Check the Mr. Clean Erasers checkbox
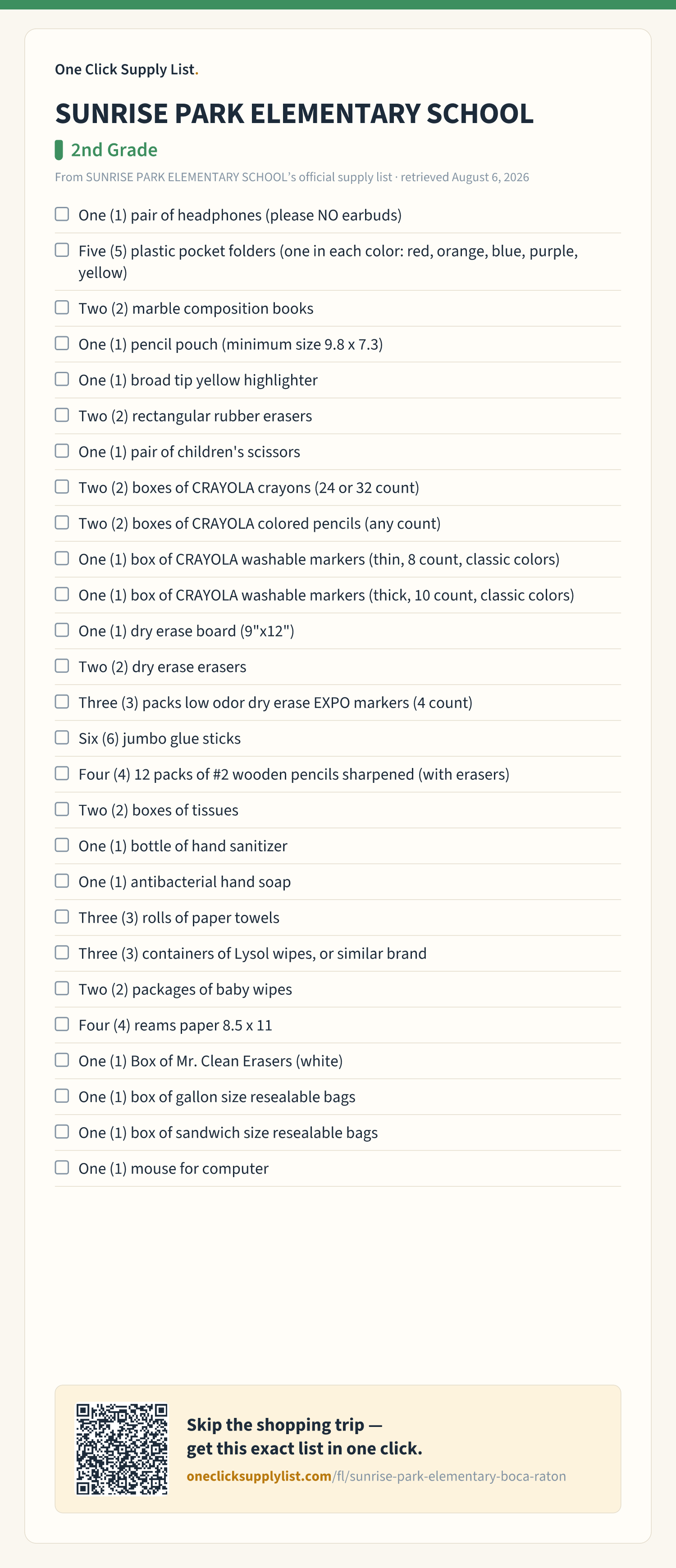Viewport: 676px width, 1568px height. coord(62,1061)
